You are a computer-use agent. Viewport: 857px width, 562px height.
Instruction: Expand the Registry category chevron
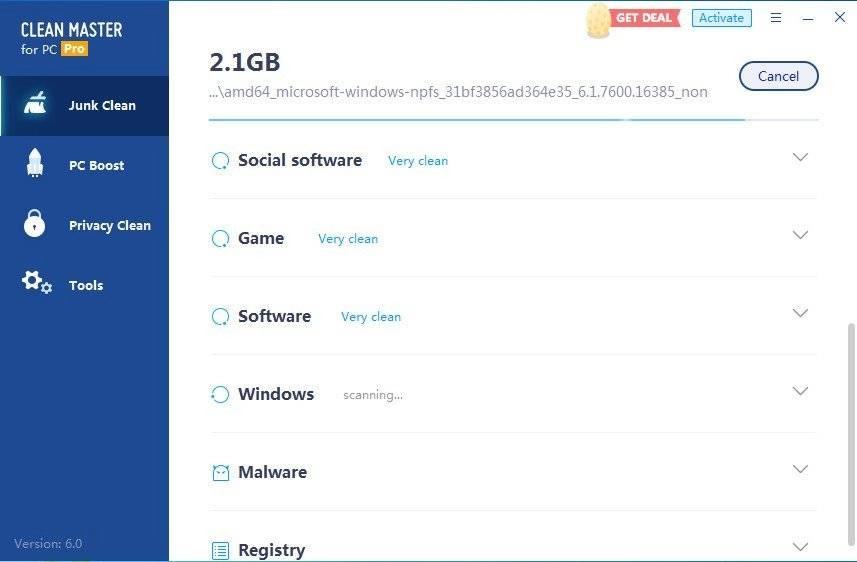coord(800,547)
